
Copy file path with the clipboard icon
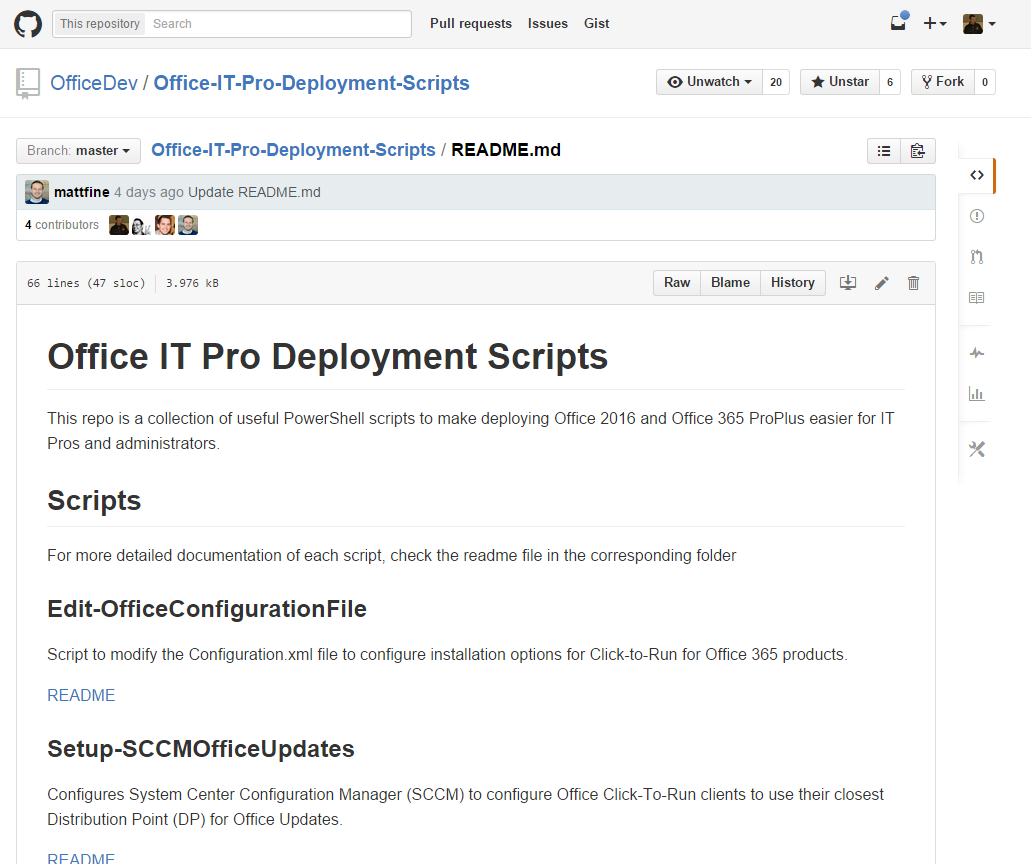918,151
